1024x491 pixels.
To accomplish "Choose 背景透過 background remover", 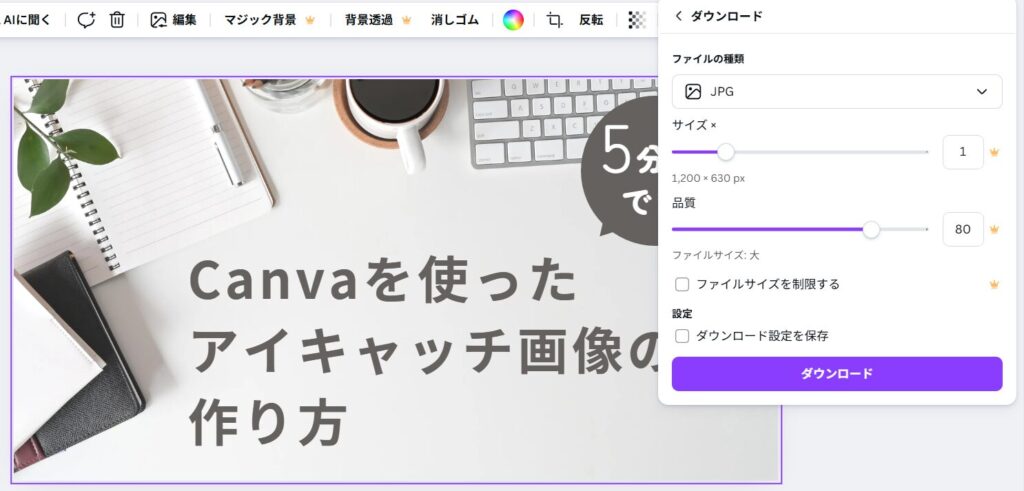I will [x=378, y=20].
